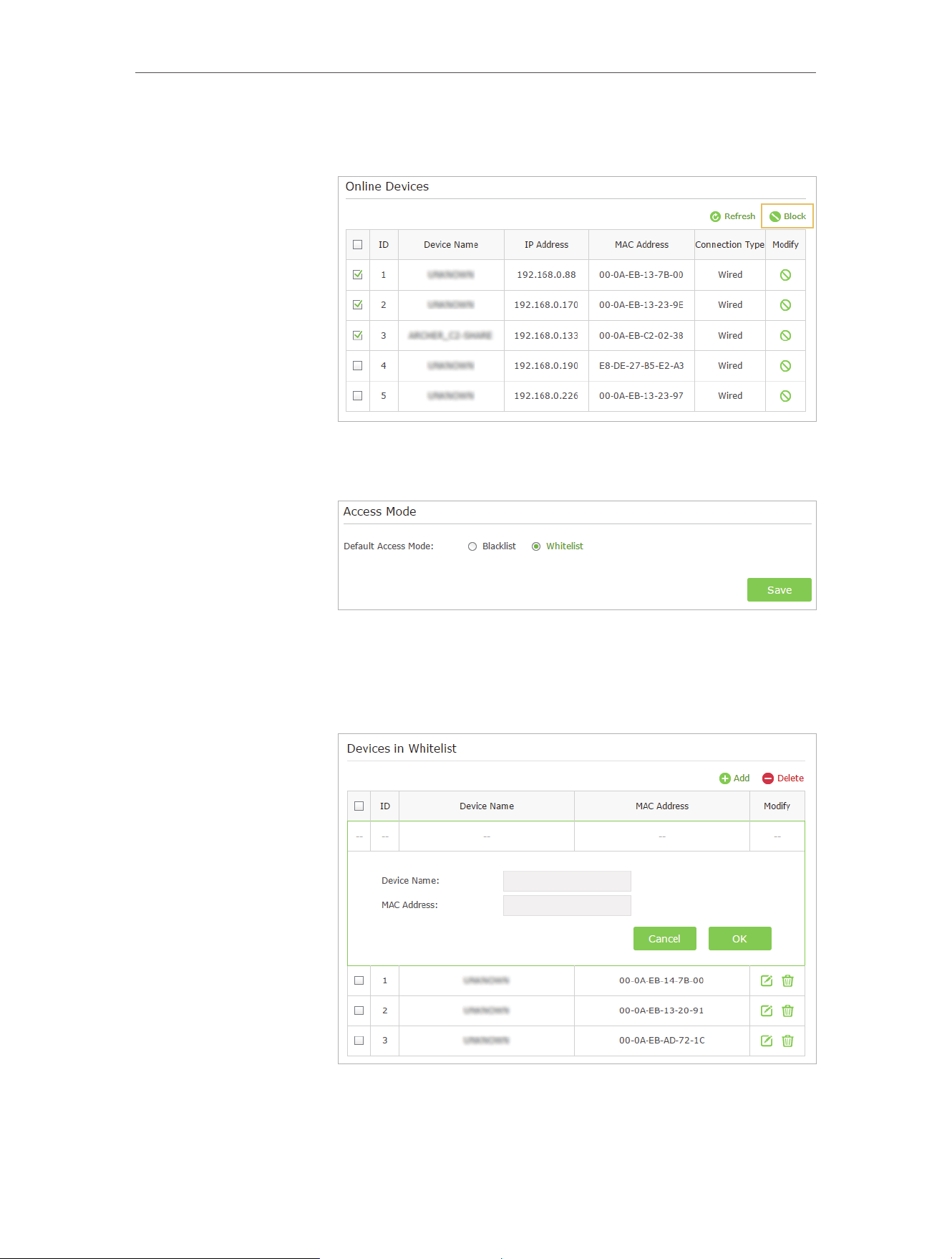Save the Access Mode setting
The width and height of the screenshot is (952, 1259).
click(779, 590)
